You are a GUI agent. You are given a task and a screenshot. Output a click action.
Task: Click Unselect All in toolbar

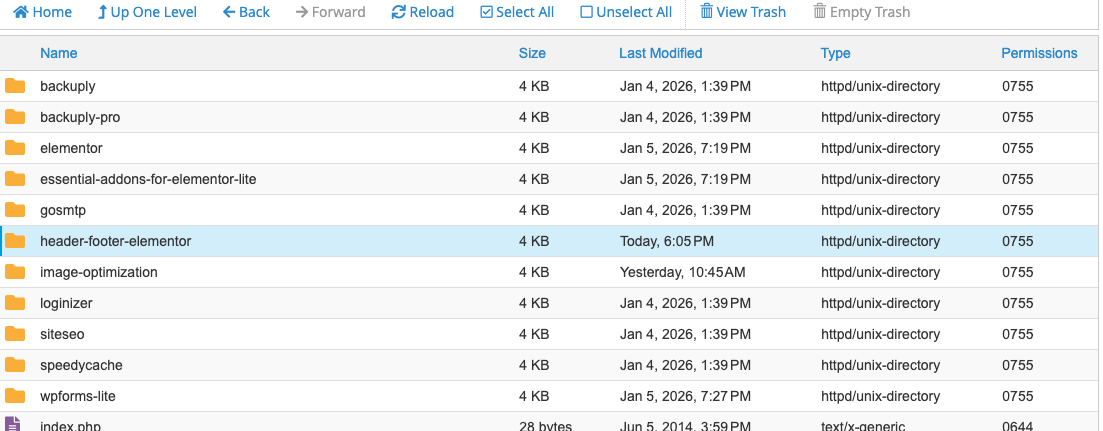point(626,12)
